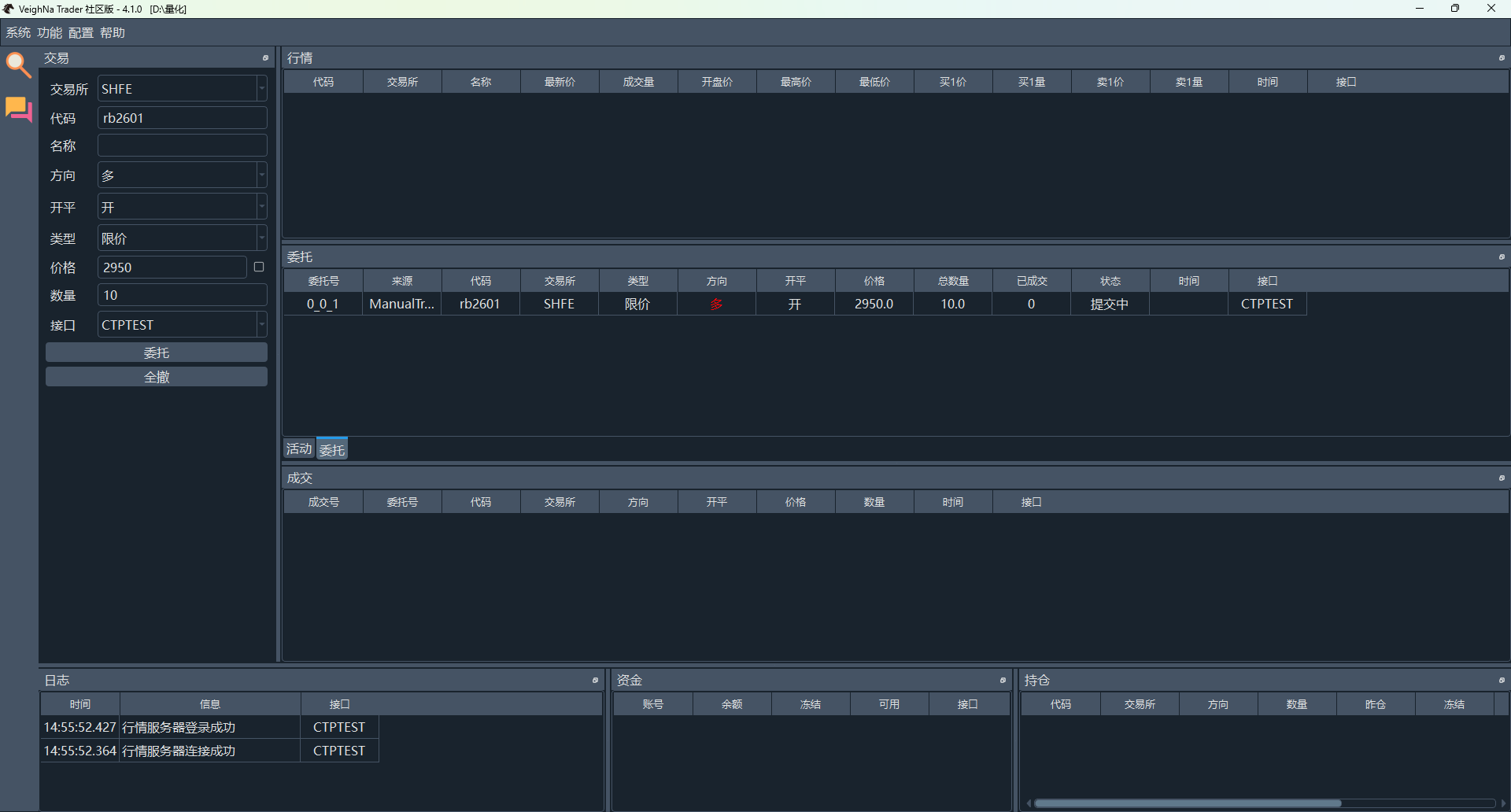Toggle the checkbox beside the price field
Screen dimensions: 1511x812
click(x=259, y=268)
